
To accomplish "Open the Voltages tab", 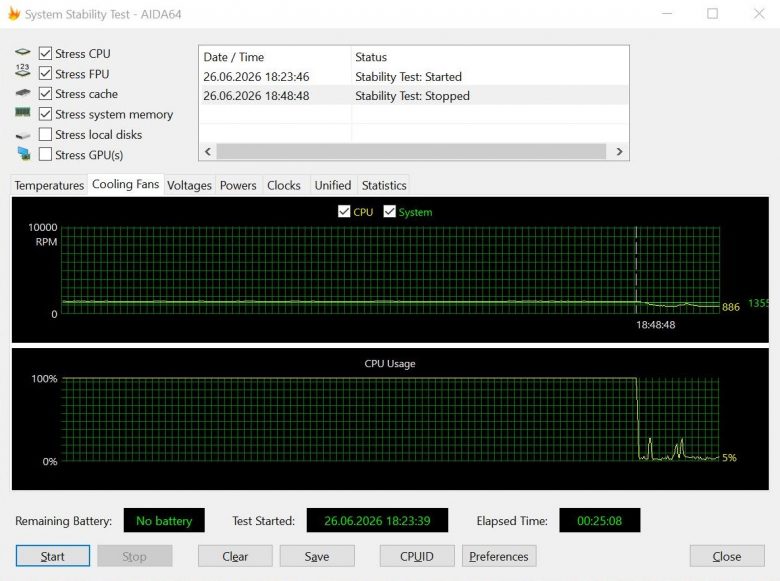I will [x=189, y=185].
